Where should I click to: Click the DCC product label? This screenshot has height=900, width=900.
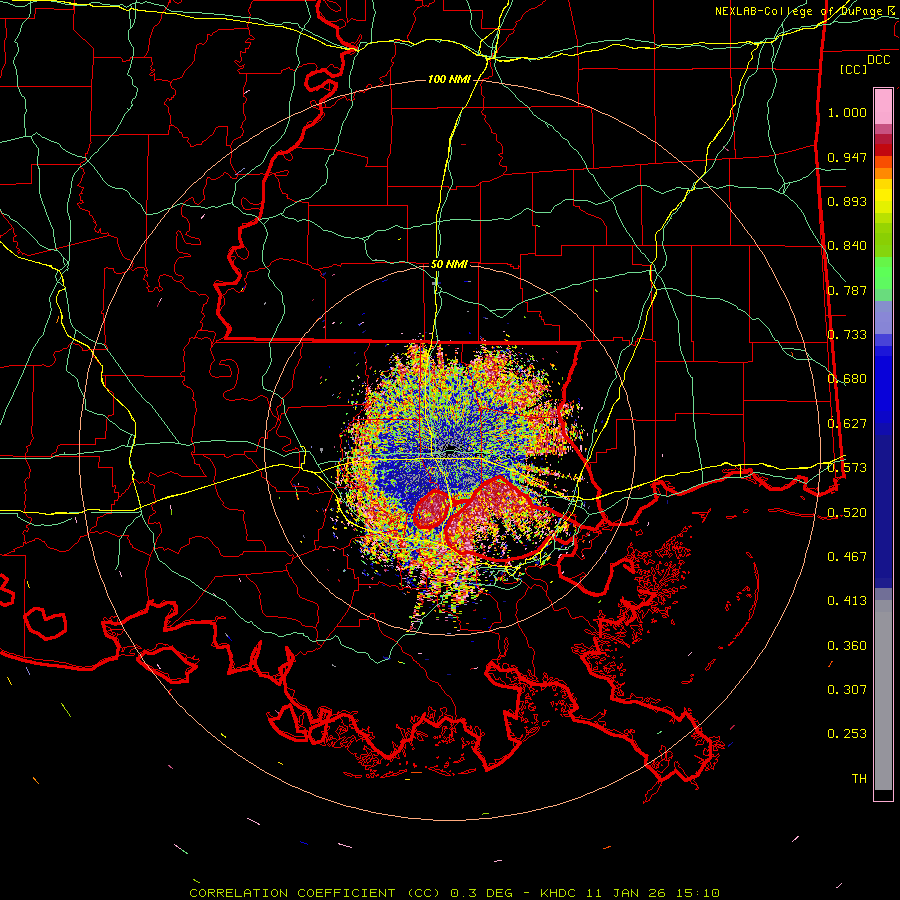tap(878, 60)
